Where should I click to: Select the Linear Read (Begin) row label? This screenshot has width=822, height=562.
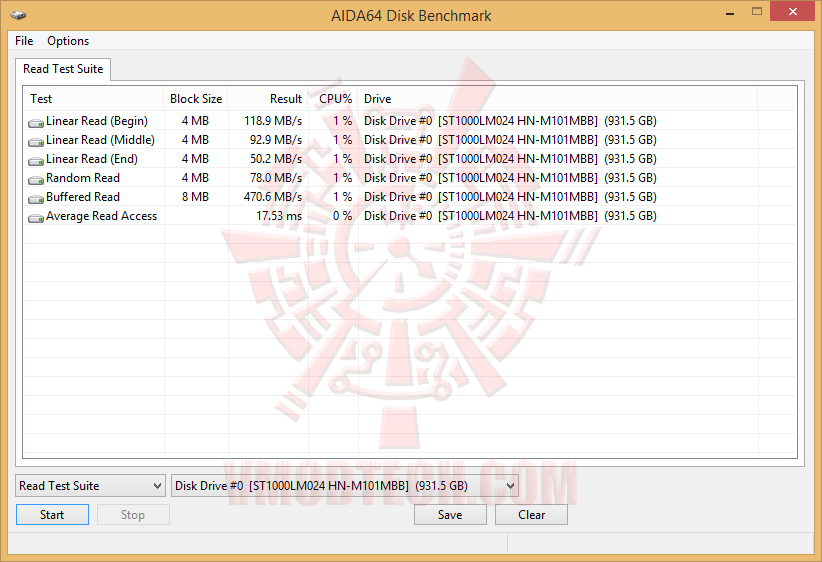pyautogui.click(x=97, y=121)
